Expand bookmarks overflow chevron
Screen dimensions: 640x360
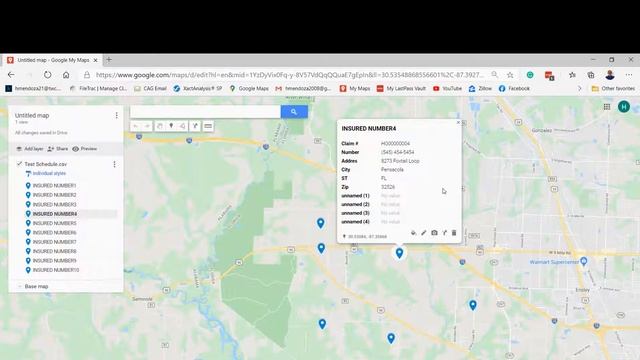(x=580, y=88)
